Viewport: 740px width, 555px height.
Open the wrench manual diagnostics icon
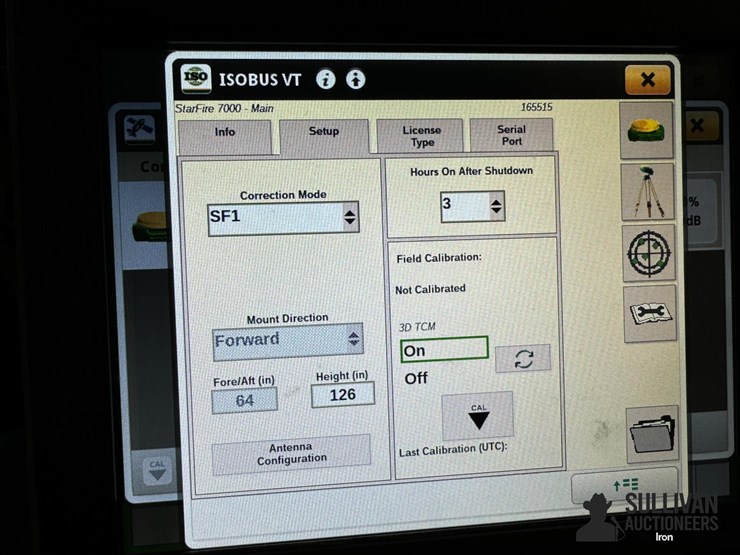pyautogui.click(x=650, y=313)
